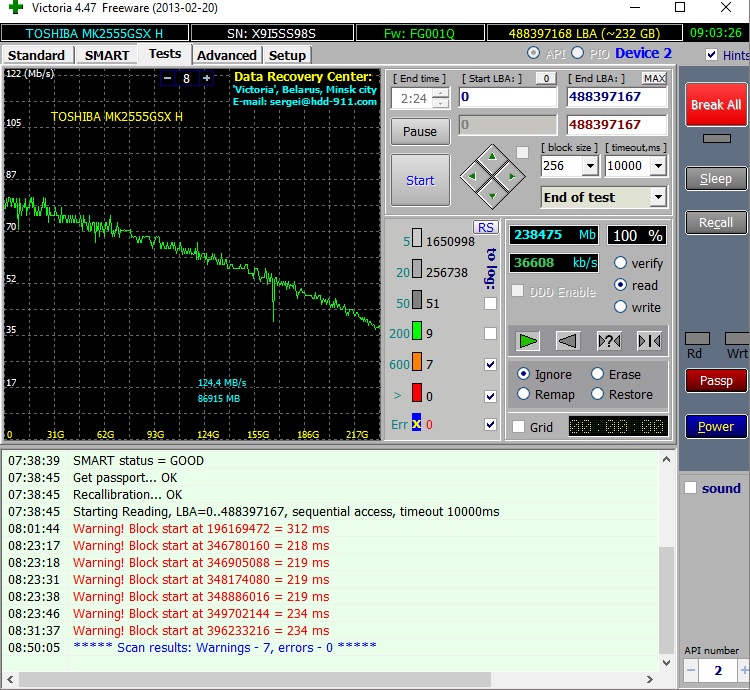Click the green play arrow button
The height and width of the screenshot is (690, 750).
tap(528, 341)
